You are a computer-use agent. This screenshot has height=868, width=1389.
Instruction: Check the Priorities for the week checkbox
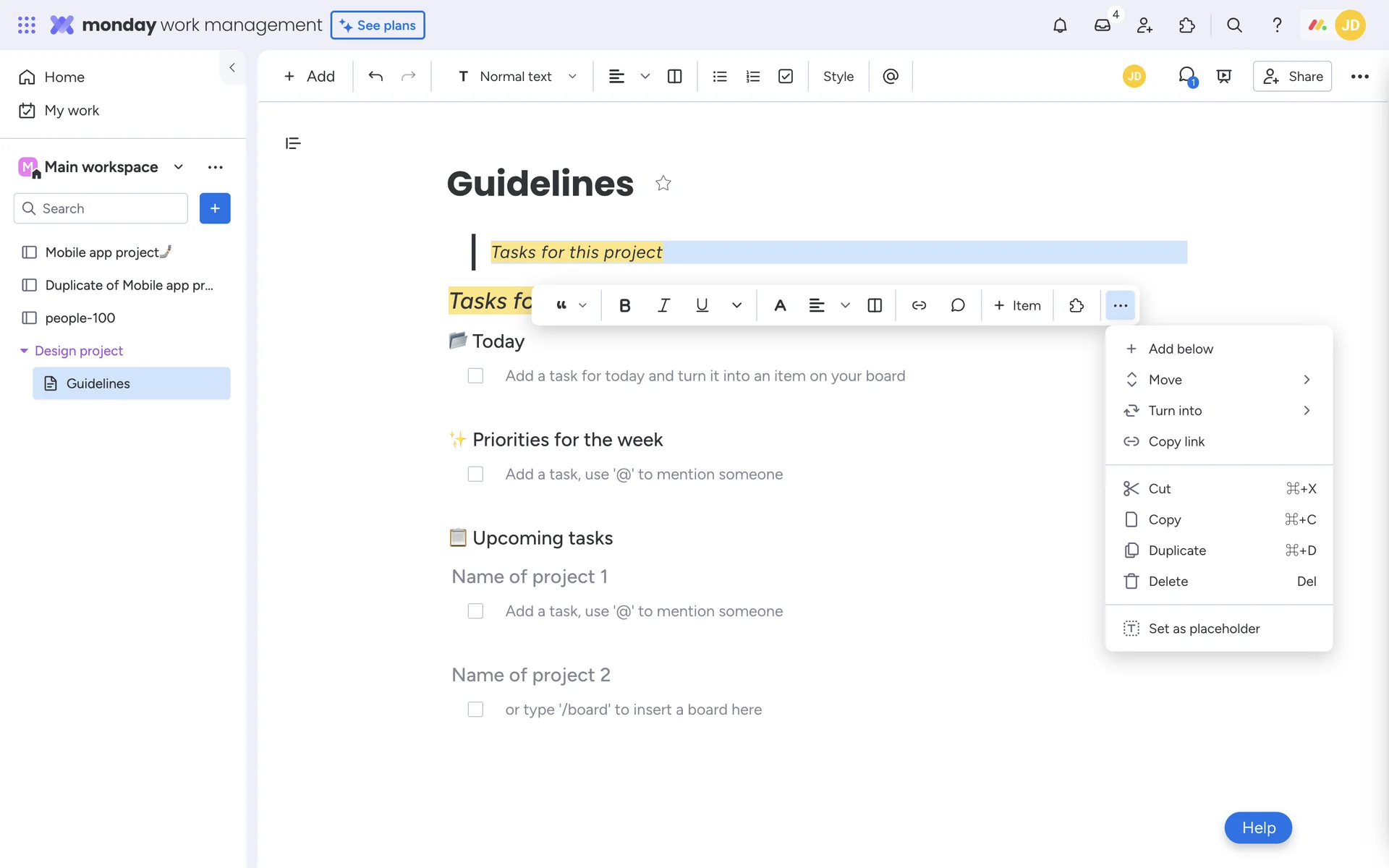[x=475, y=475]
